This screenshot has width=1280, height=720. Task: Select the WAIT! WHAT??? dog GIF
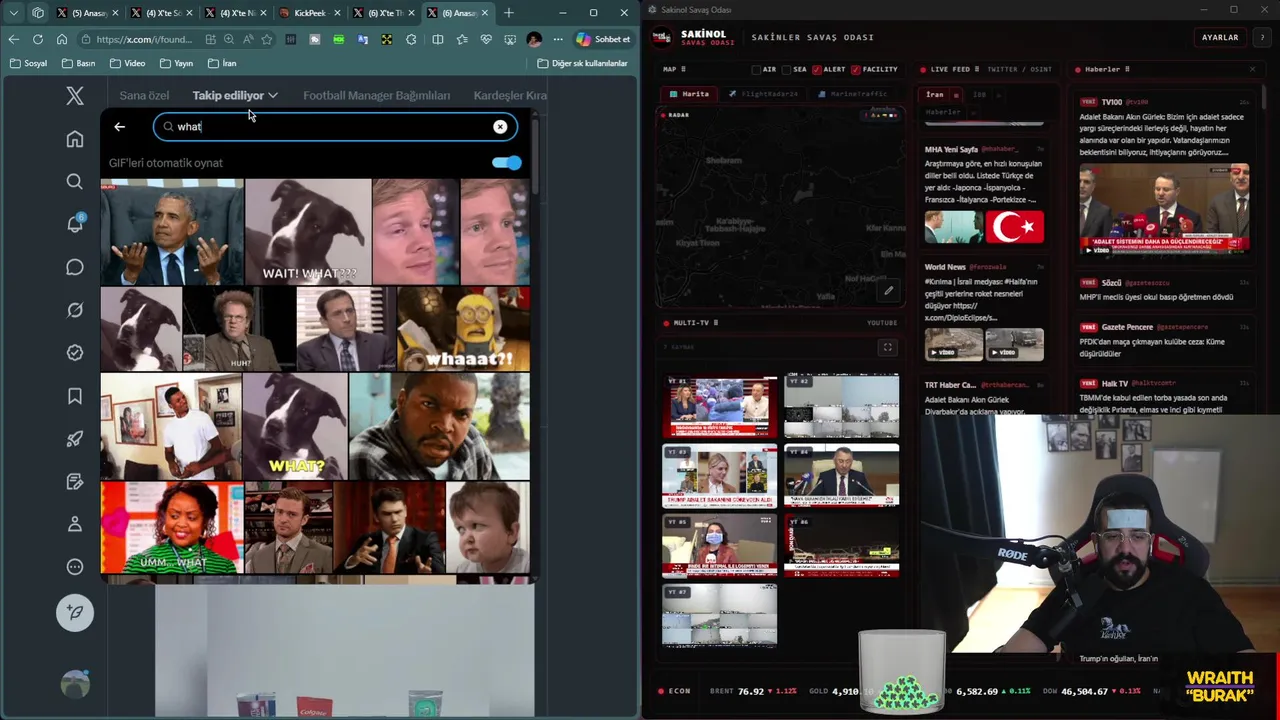tap(308, 232)
